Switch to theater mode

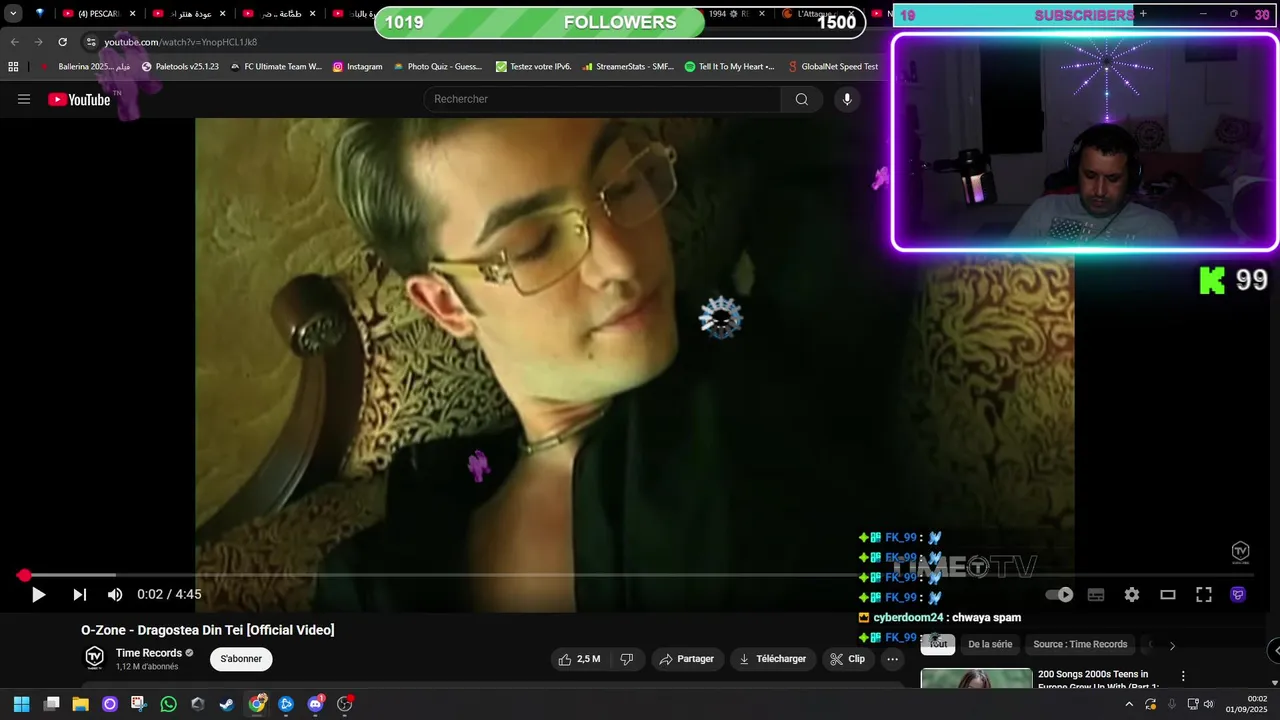[x=1168, y=595]
